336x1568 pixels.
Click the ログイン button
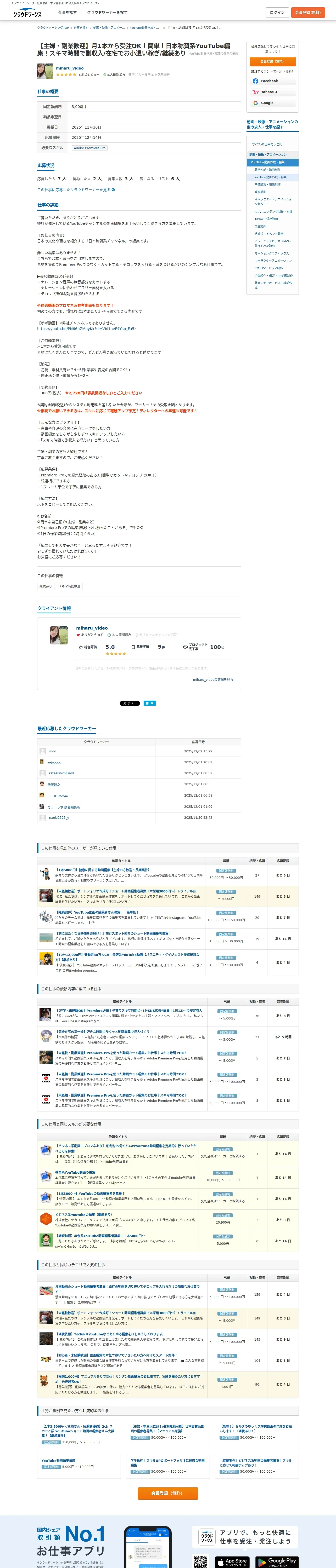277,12
